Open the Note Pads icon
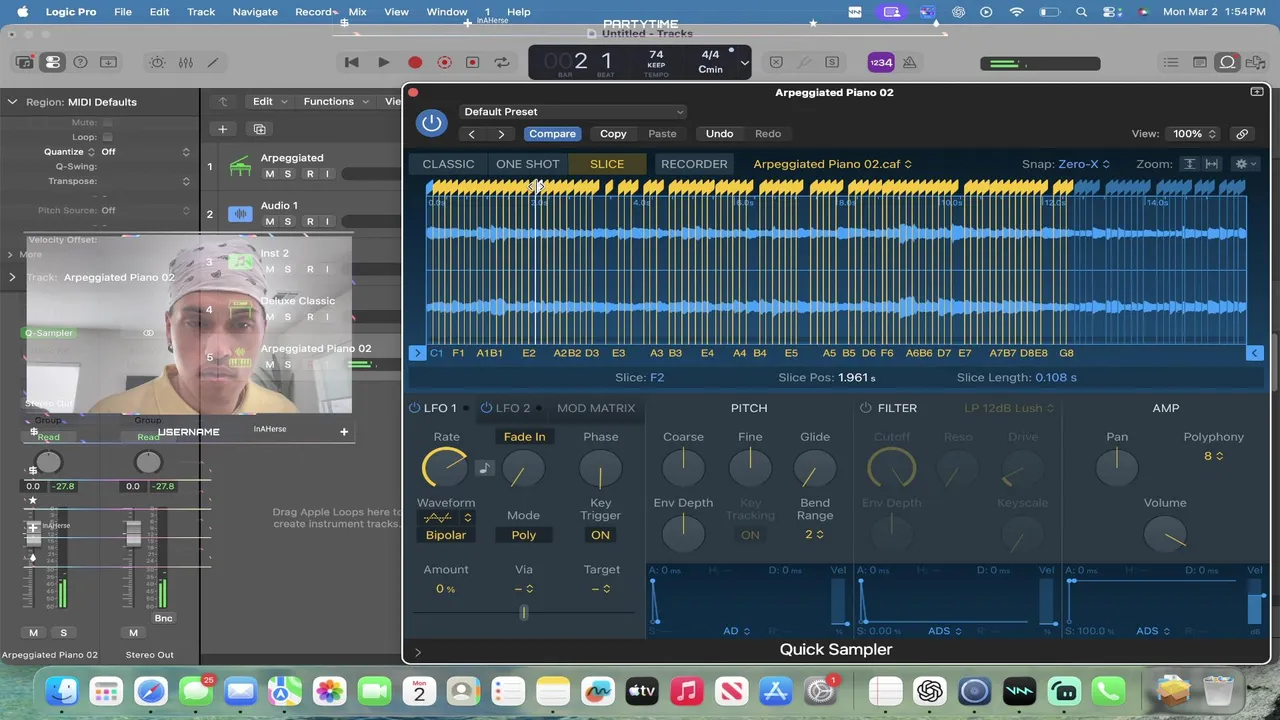 (x=1199, y=62)
